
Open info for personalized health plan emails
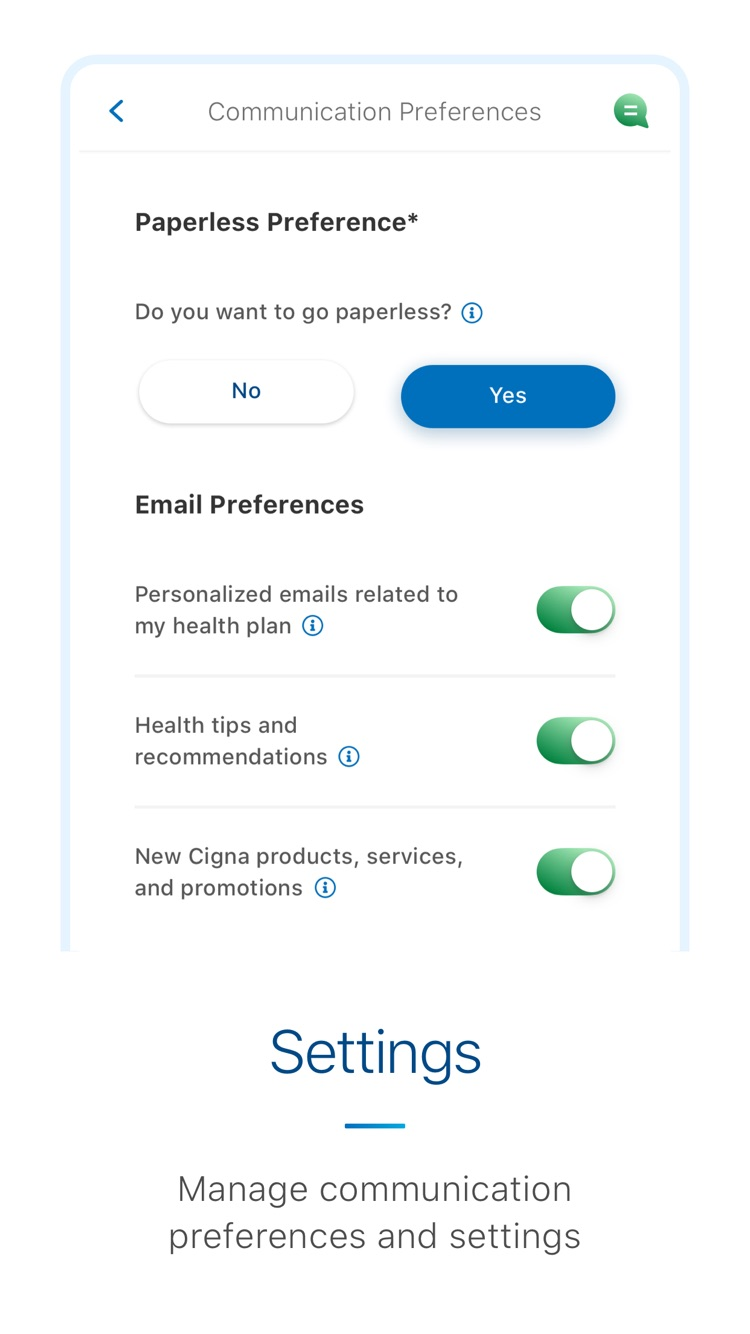point(311,626)
